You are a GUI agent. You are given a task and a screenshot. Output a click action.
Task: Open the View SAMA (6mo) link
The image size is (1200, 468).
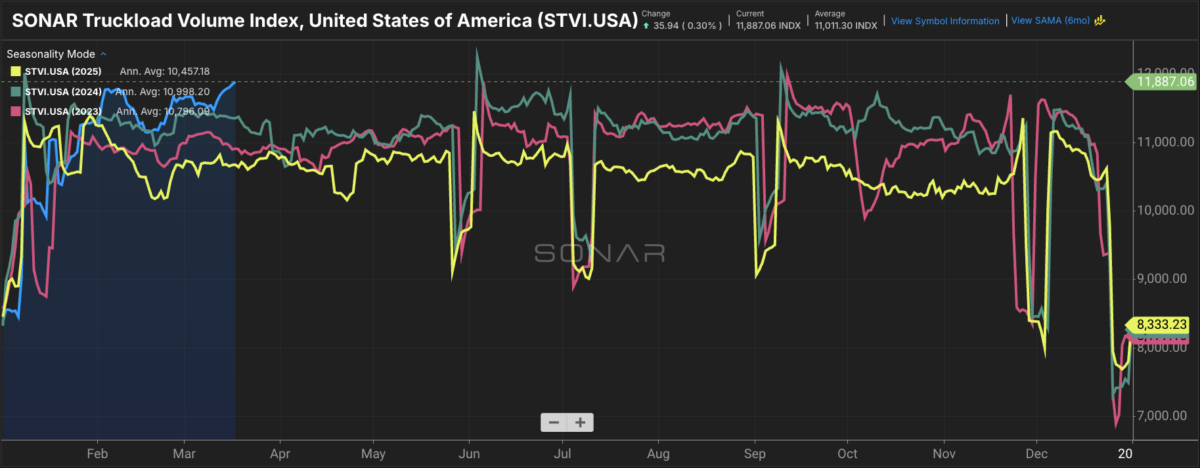[1051, 20]
